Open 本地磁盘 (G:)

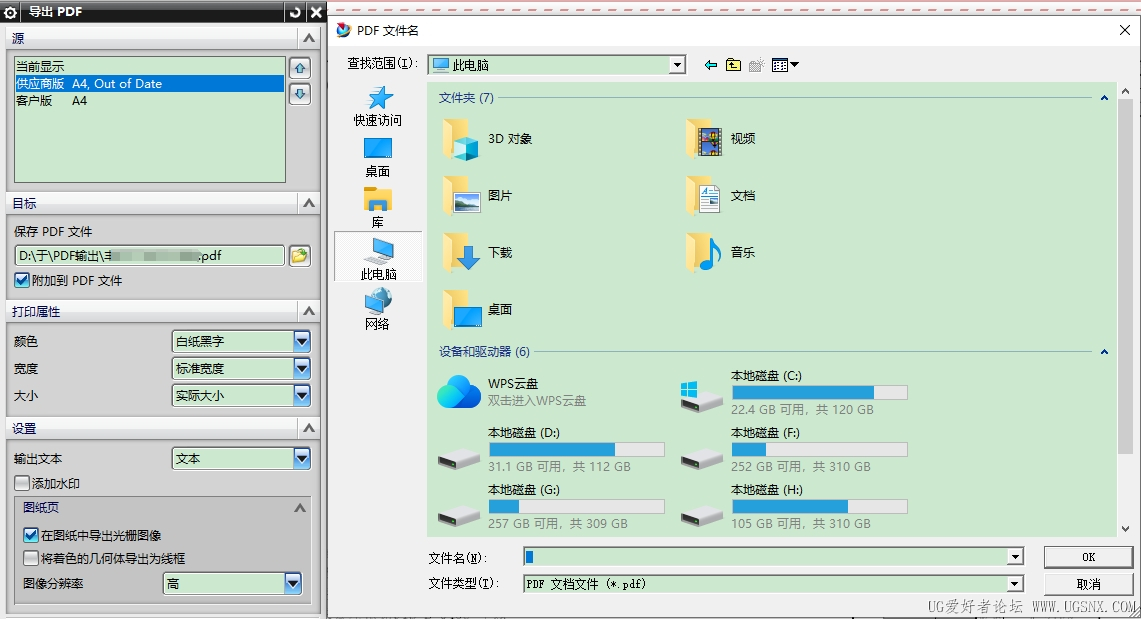click(x=551, y=506)
